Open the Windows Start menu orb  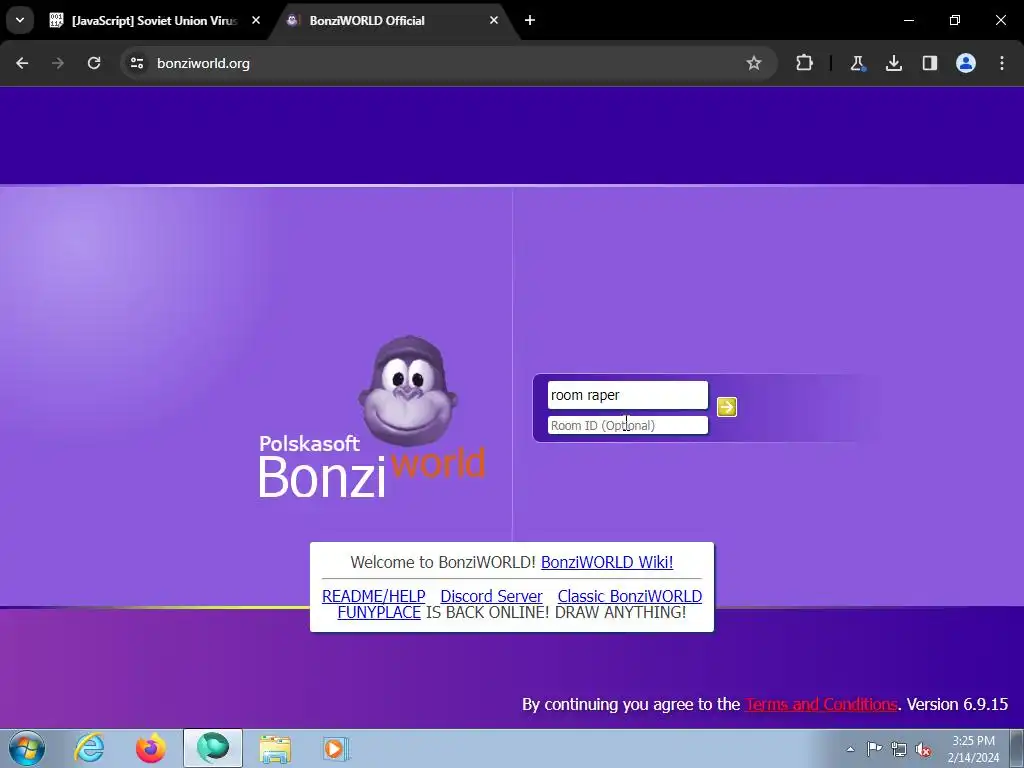pos(27,748)
